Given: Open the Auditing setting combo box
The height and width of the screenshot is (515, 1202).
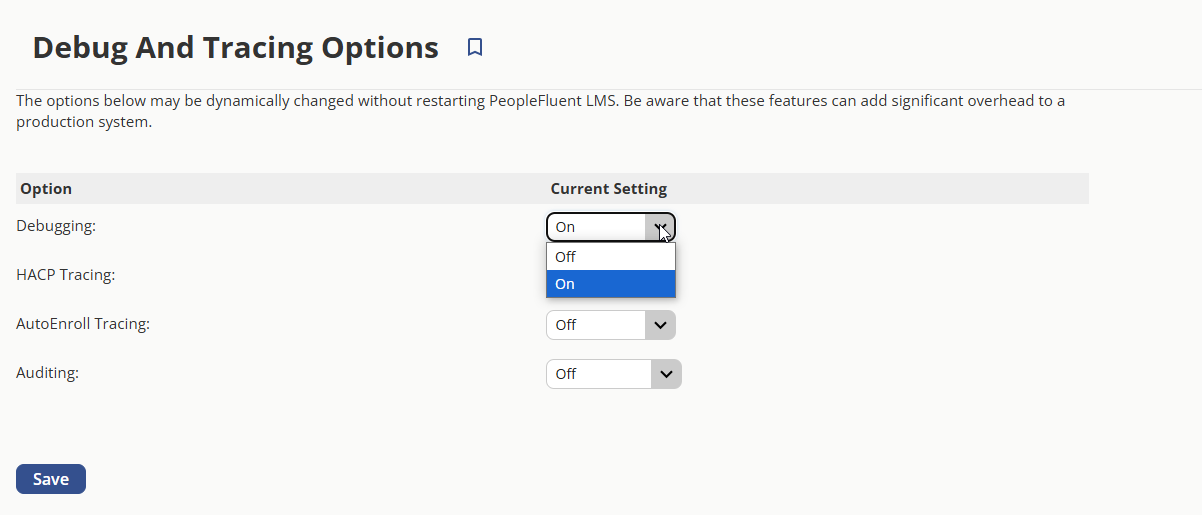Looking at the screenshot, I should [x=614, y=374].
